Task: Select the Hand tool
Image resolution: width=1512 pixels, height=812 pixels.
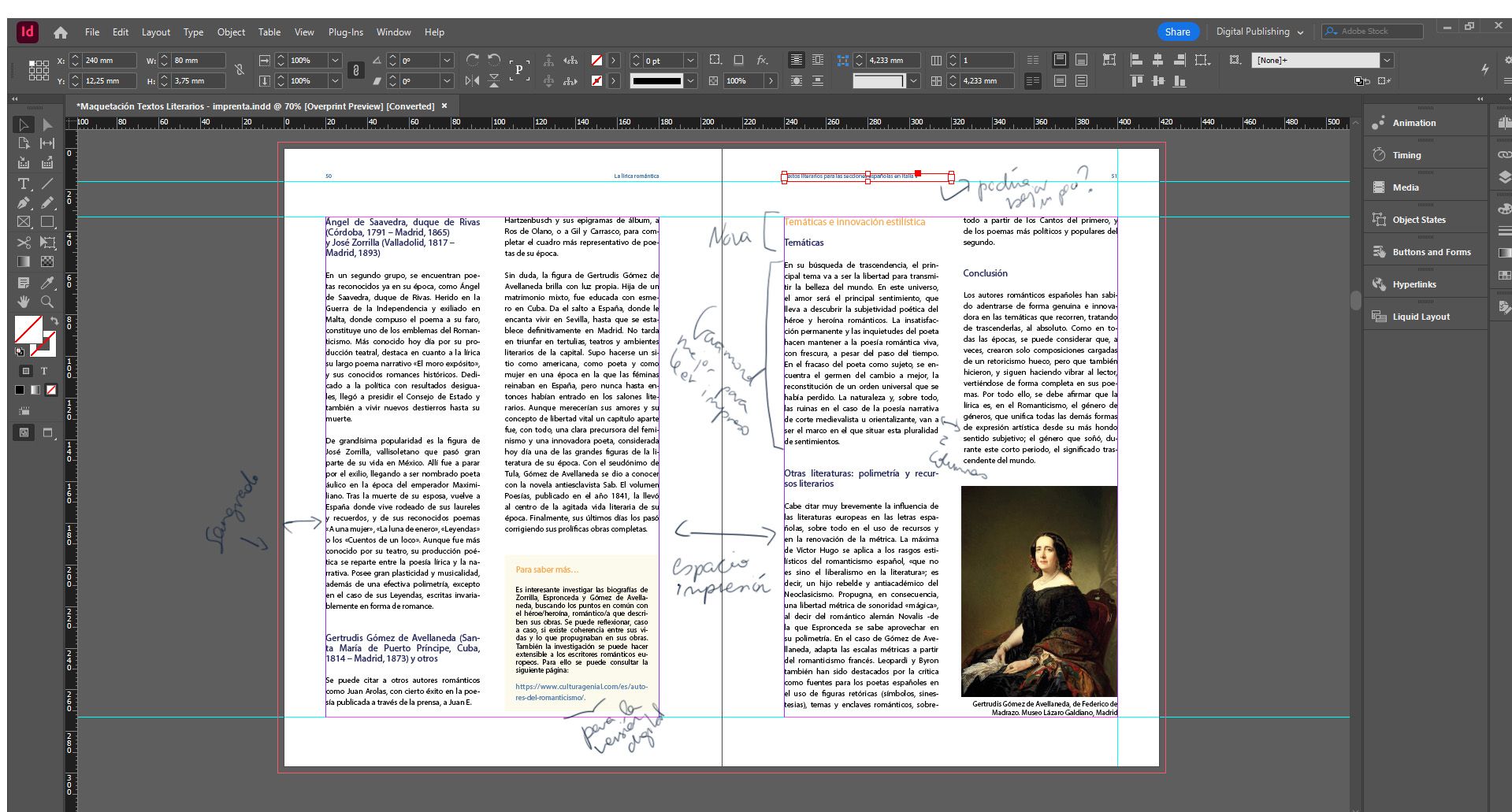Action: pyautogui.click(x=24, y=302)
